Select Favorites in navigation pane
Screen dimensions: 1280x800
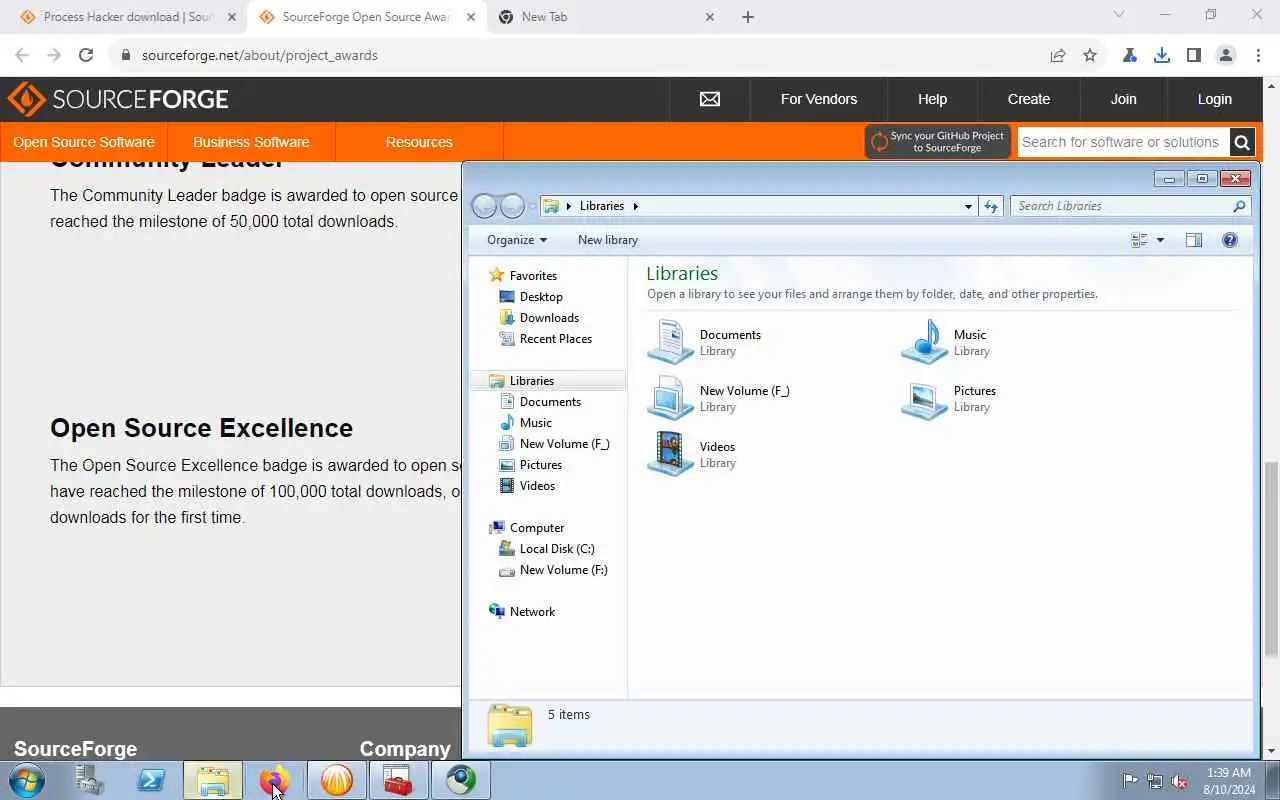click(533, 276)
